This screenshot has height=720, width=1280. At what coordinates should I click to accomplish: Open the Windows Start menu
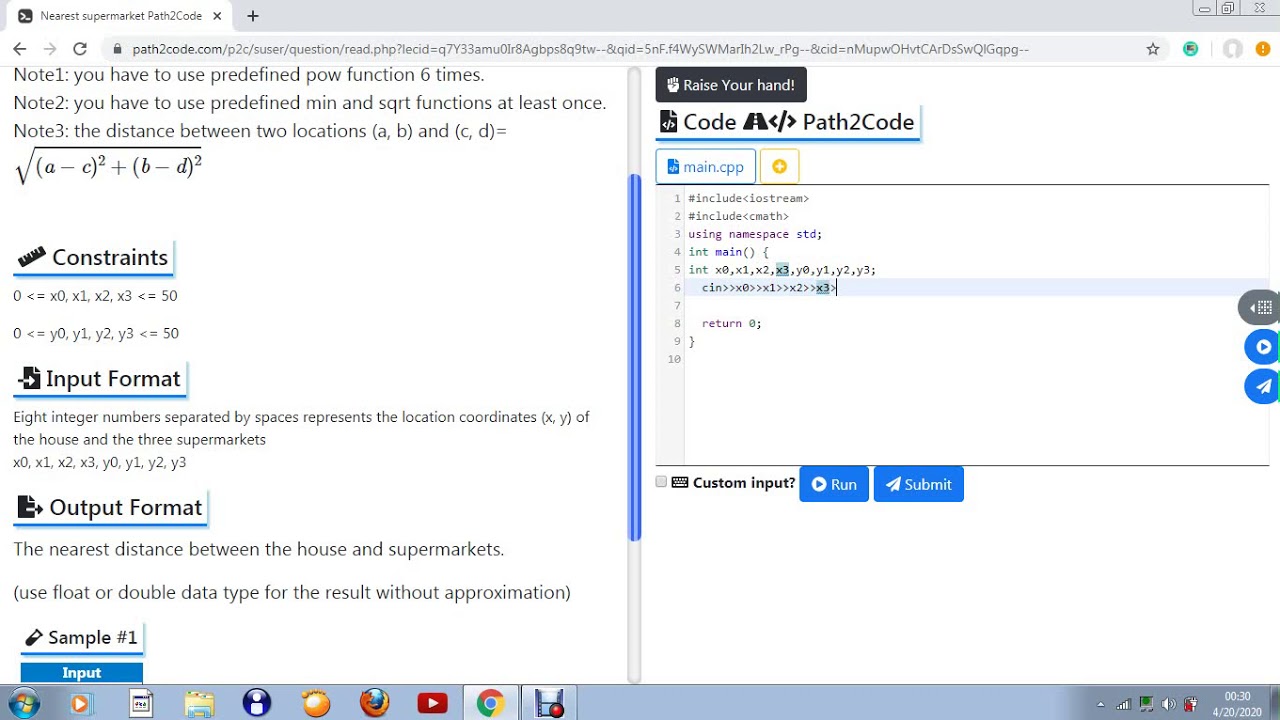pyautogui.click(x=22, y=704)
